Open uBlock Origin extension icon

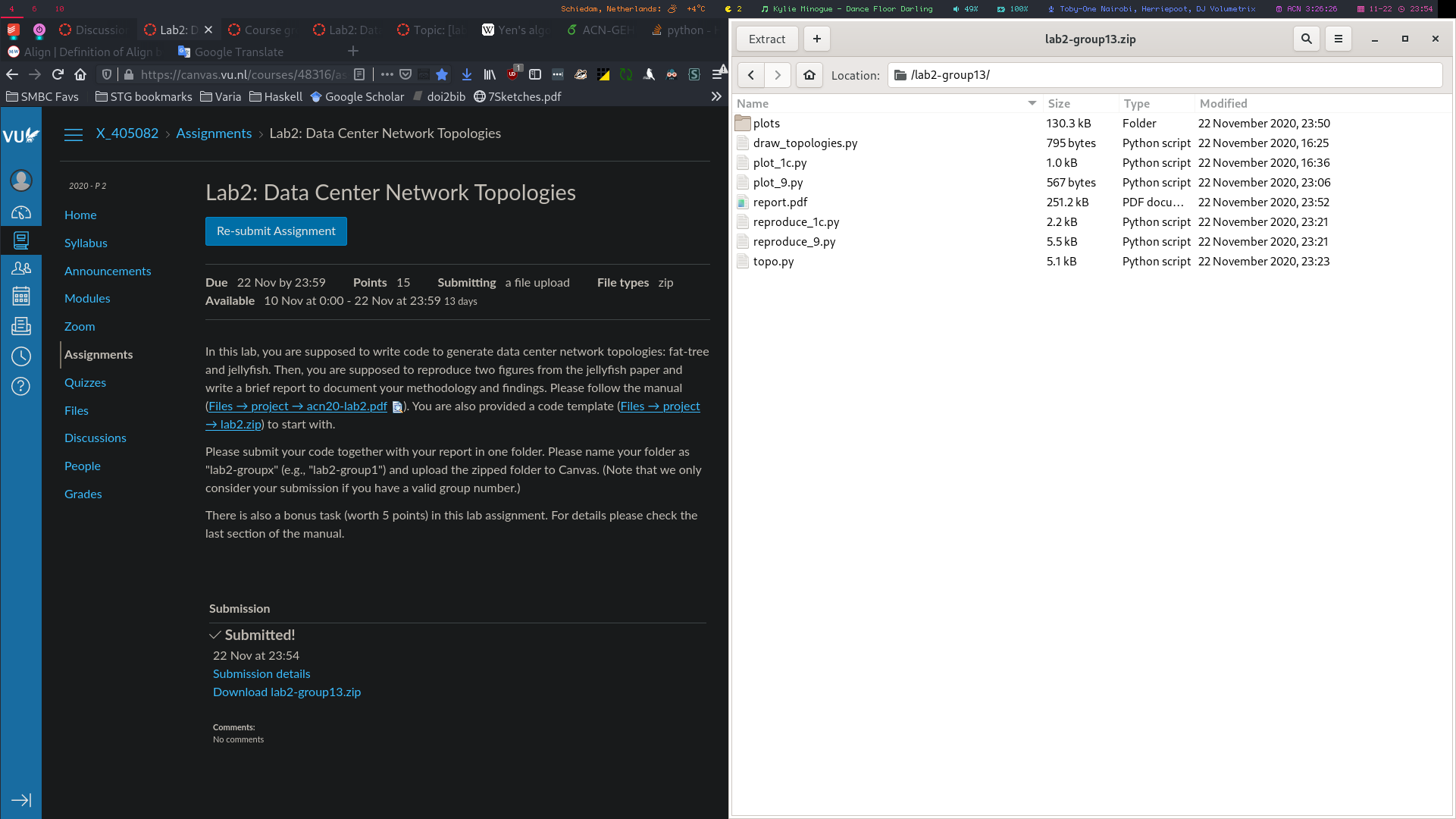click(513, 74)
